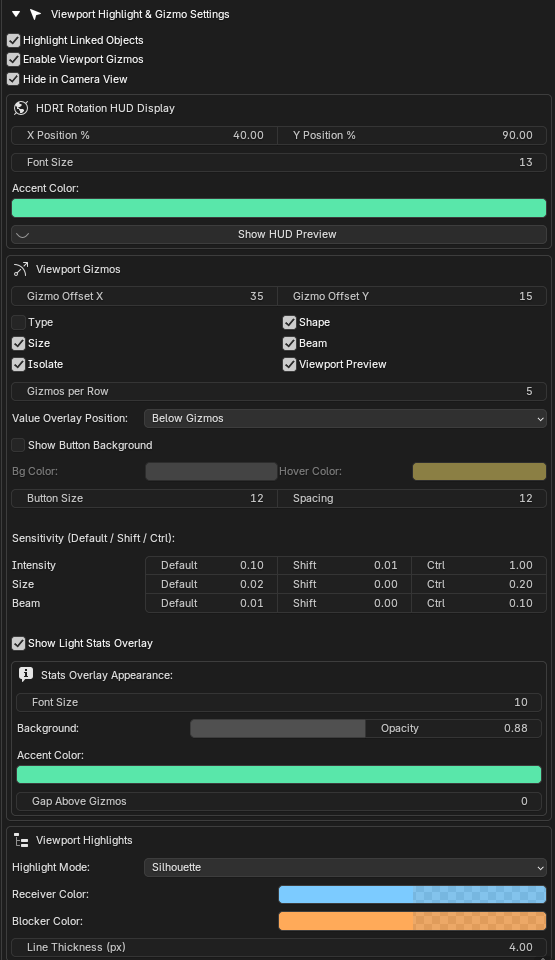Click the X Position % field
The image size is (555, 960).
point(145,135)
